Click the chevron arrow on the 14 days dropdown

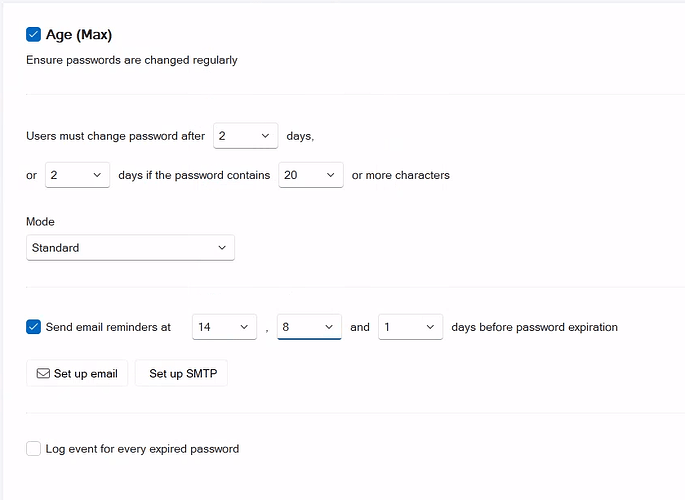pyautogui.click(x=245, y=327)
